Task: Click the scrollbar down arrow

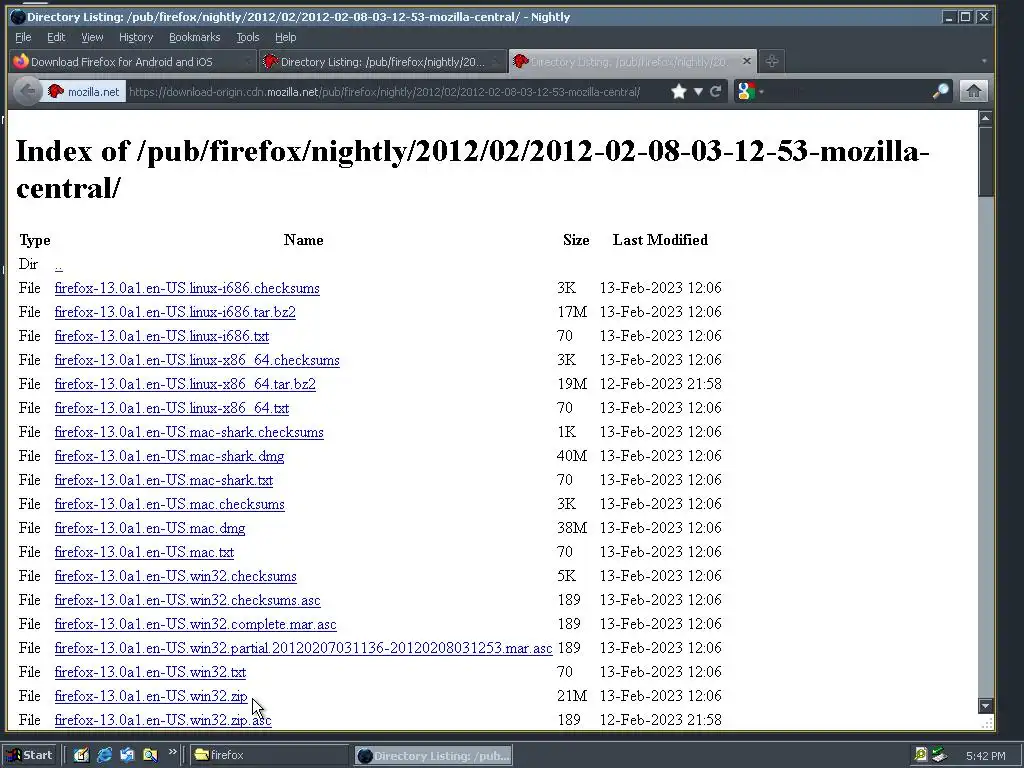Action: click(985, 706)
